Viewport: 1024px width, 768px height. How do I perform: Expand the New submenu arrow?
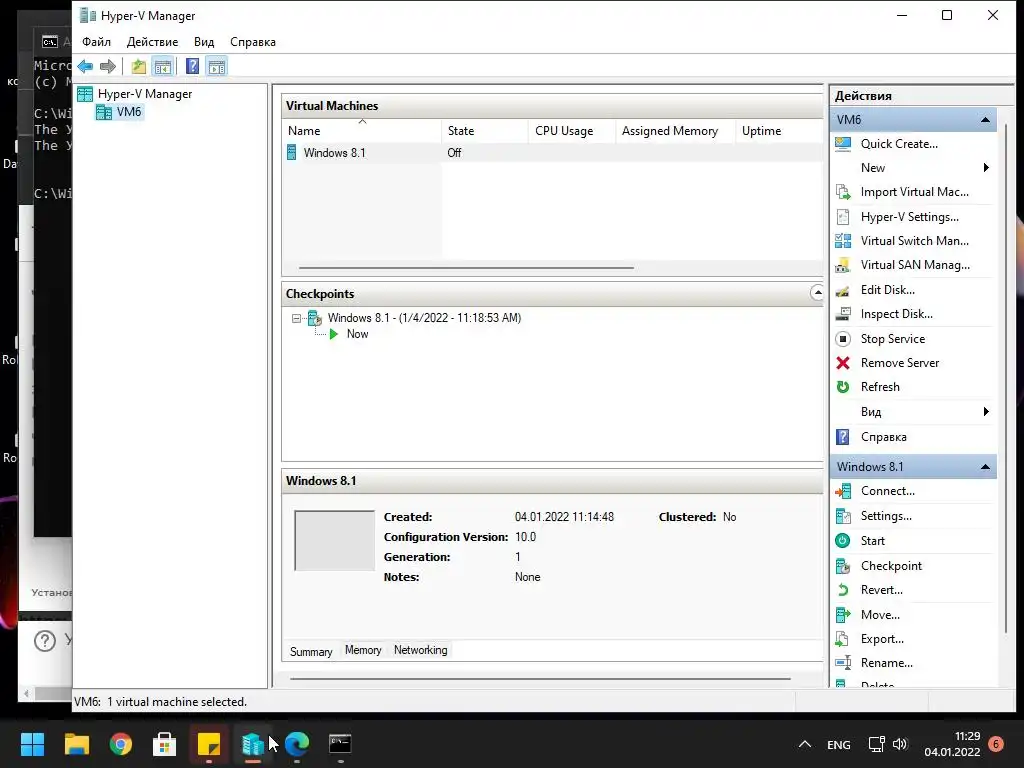point(986,168)
